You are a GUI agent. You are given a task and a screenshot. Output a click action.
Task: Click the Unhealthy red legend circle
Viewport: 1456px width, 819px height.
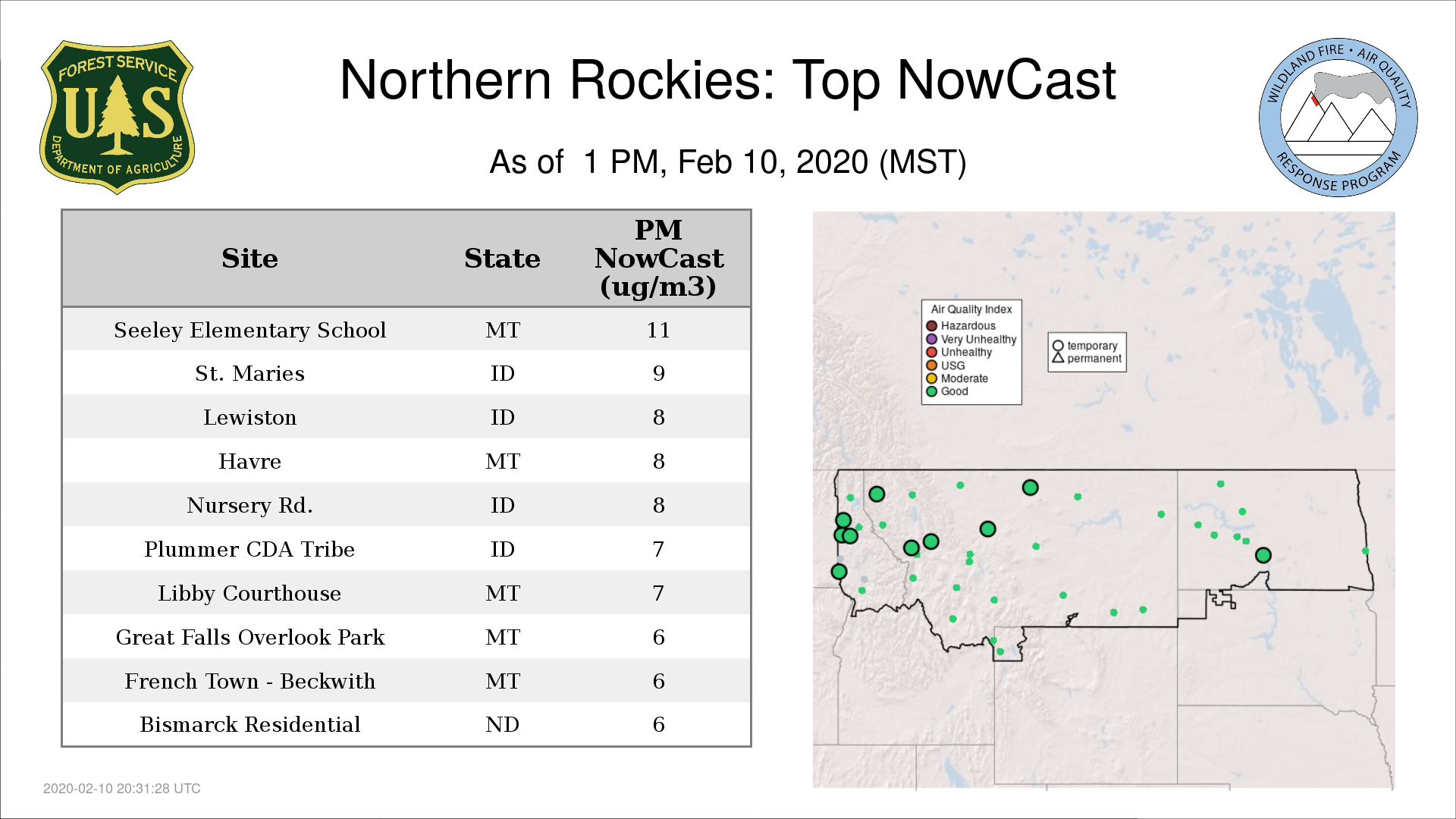pos(931,352)
